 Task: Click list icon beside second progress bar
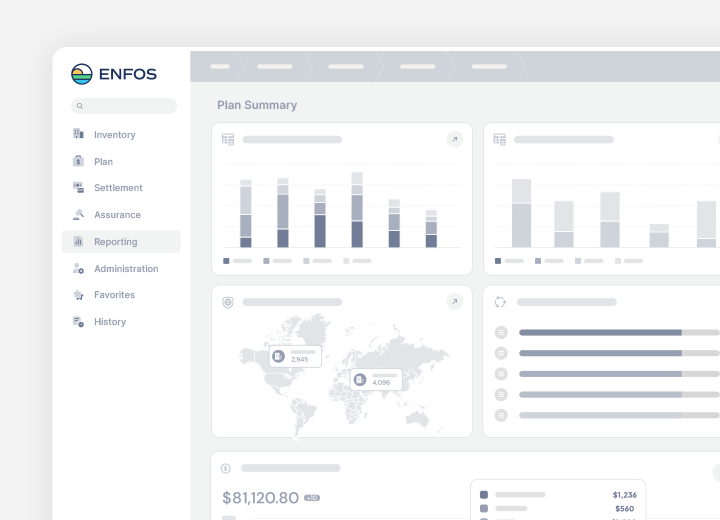point(501,353)
